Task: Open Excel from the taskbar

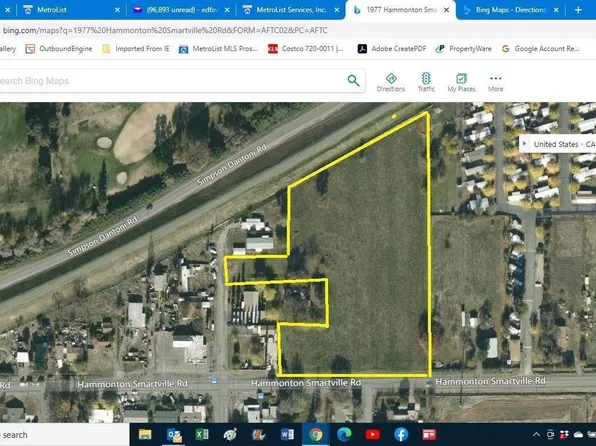Action: [x=202, y=434]
